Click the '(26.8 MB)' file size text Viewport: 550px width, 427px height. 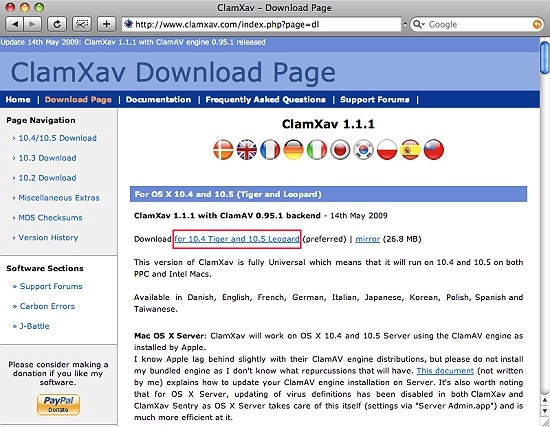(402, 239)
